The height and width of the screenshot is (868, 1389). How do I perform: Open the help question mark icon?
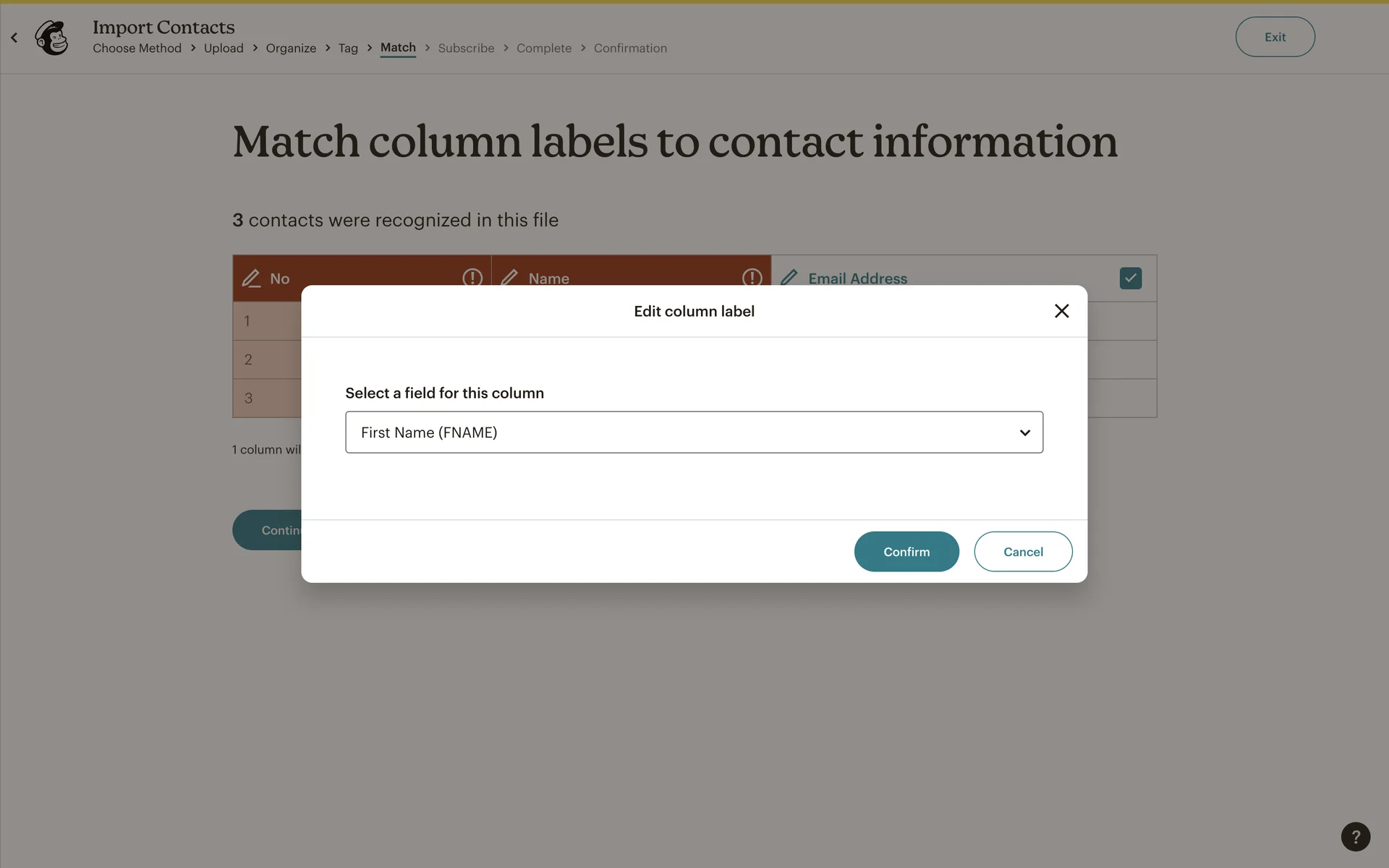tap(1355, 837)
